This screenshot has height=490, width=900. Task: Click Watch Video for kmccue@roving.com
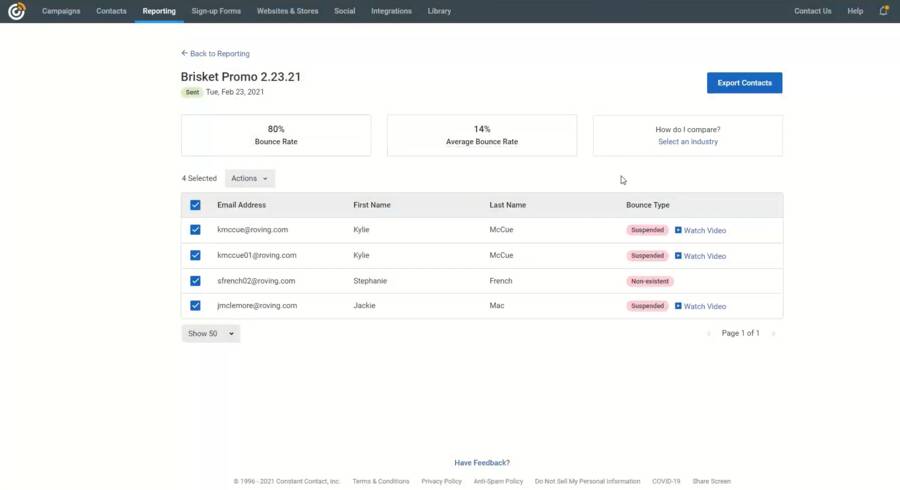pyautogui.click(x=705, y=231)
